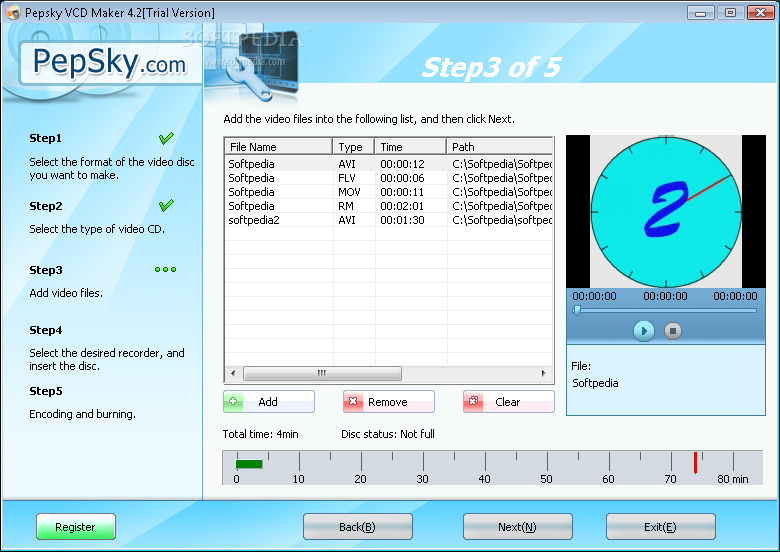The width and height of the screenshot is (780, 552).
Task: Click the Play button under video preview
Action: (x=644, y=331)
